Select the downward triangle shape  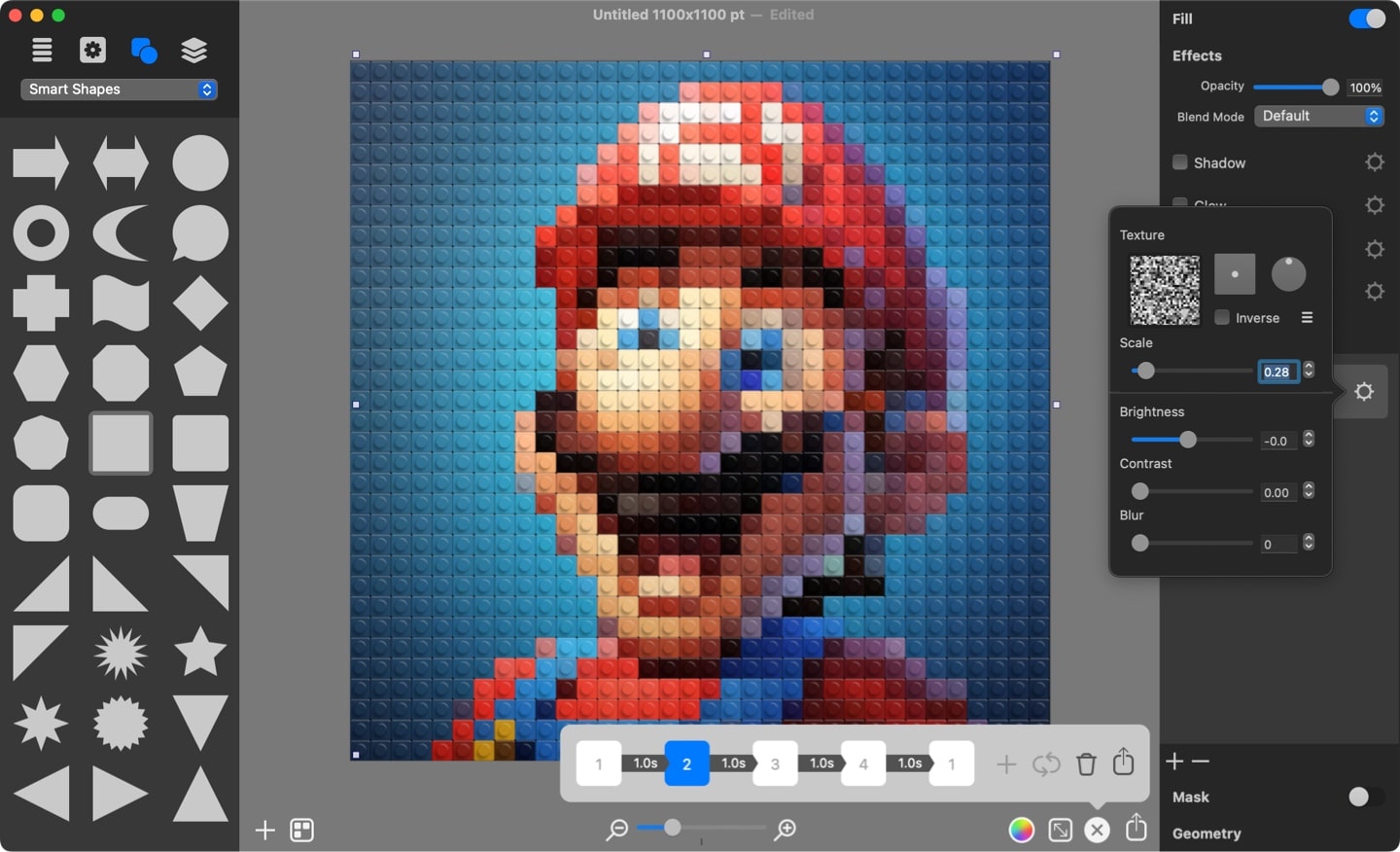click(200, 723)
